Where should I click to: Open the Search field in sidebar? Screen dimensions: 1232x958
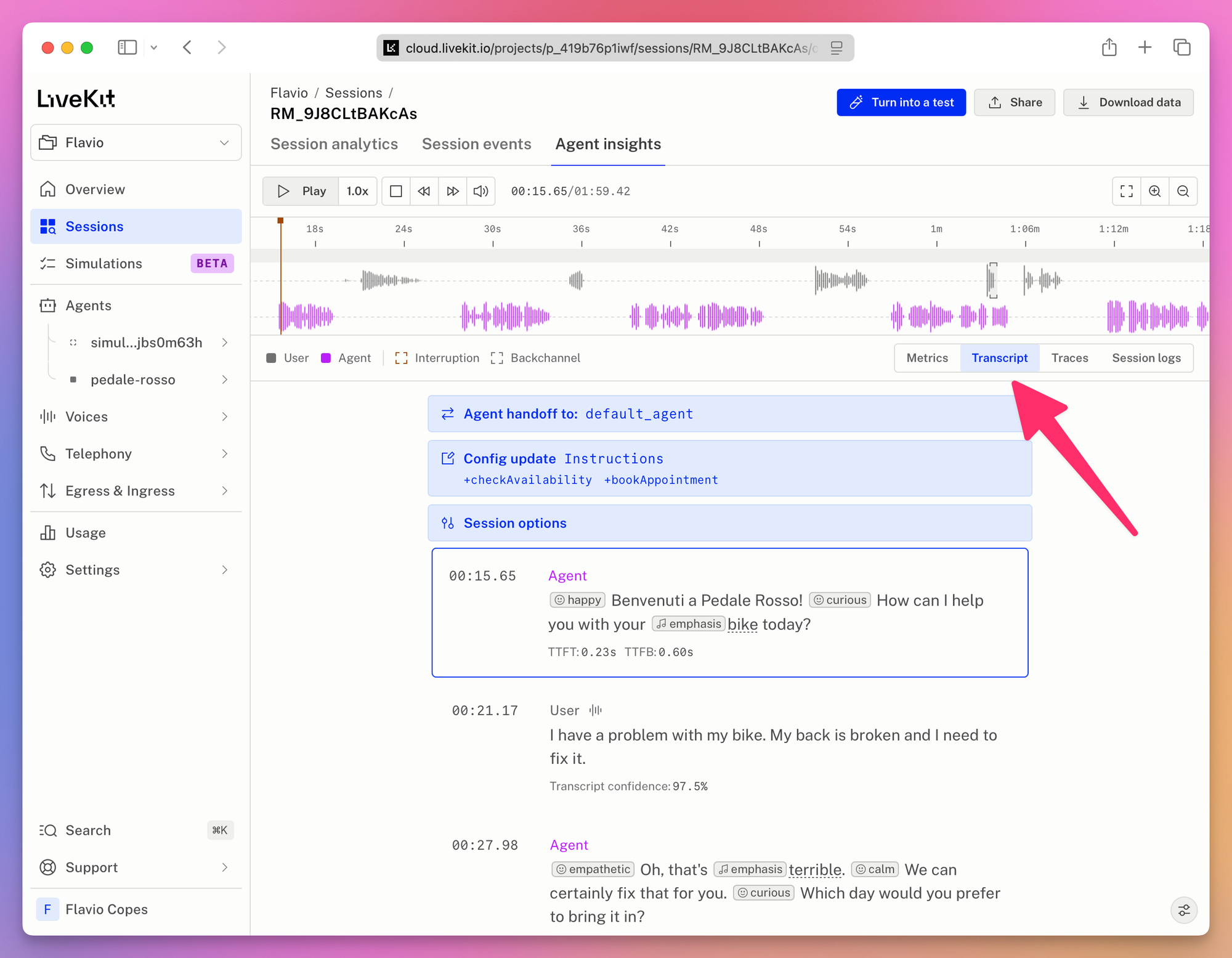coord(136,830)
